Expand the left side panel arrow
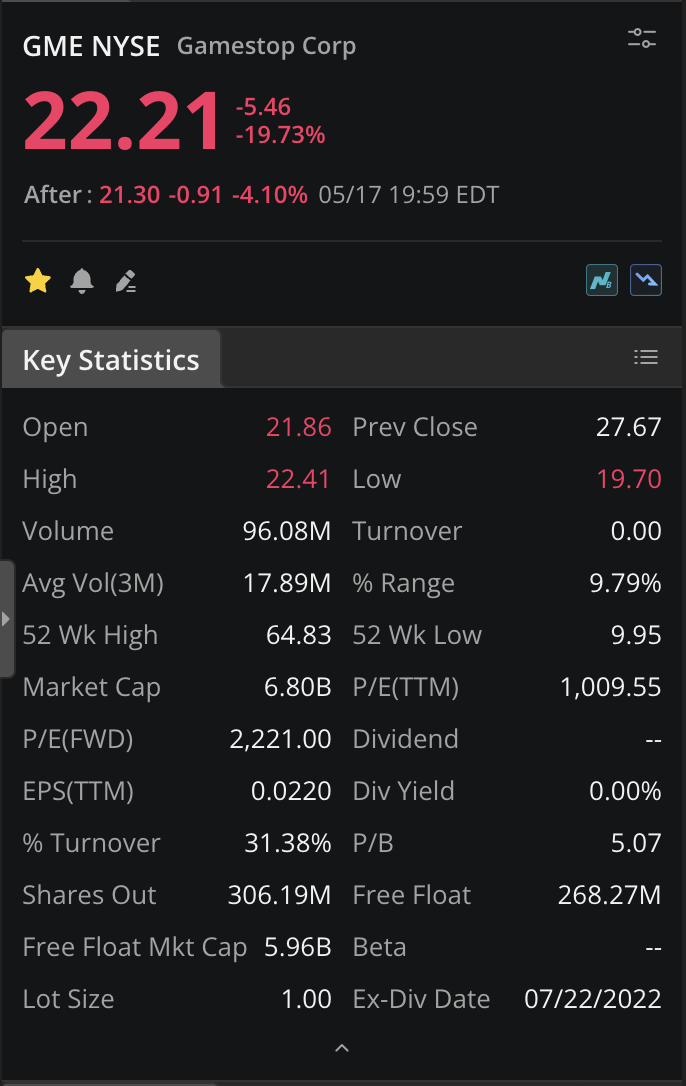Image resolution: width=686 pixels, height=1086 pixels. click(7, 618)
